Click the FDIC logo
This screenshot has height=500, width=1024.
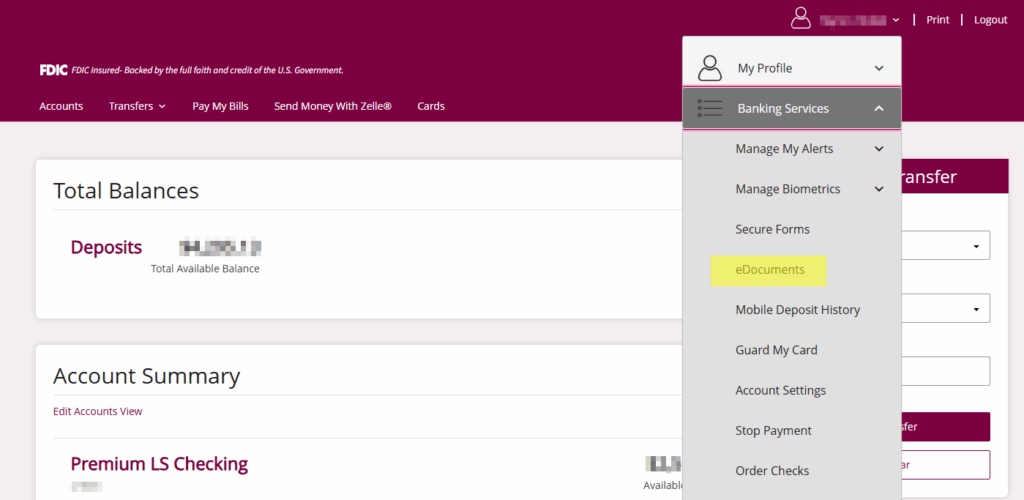pyautogui.click(x=54, y=70)
